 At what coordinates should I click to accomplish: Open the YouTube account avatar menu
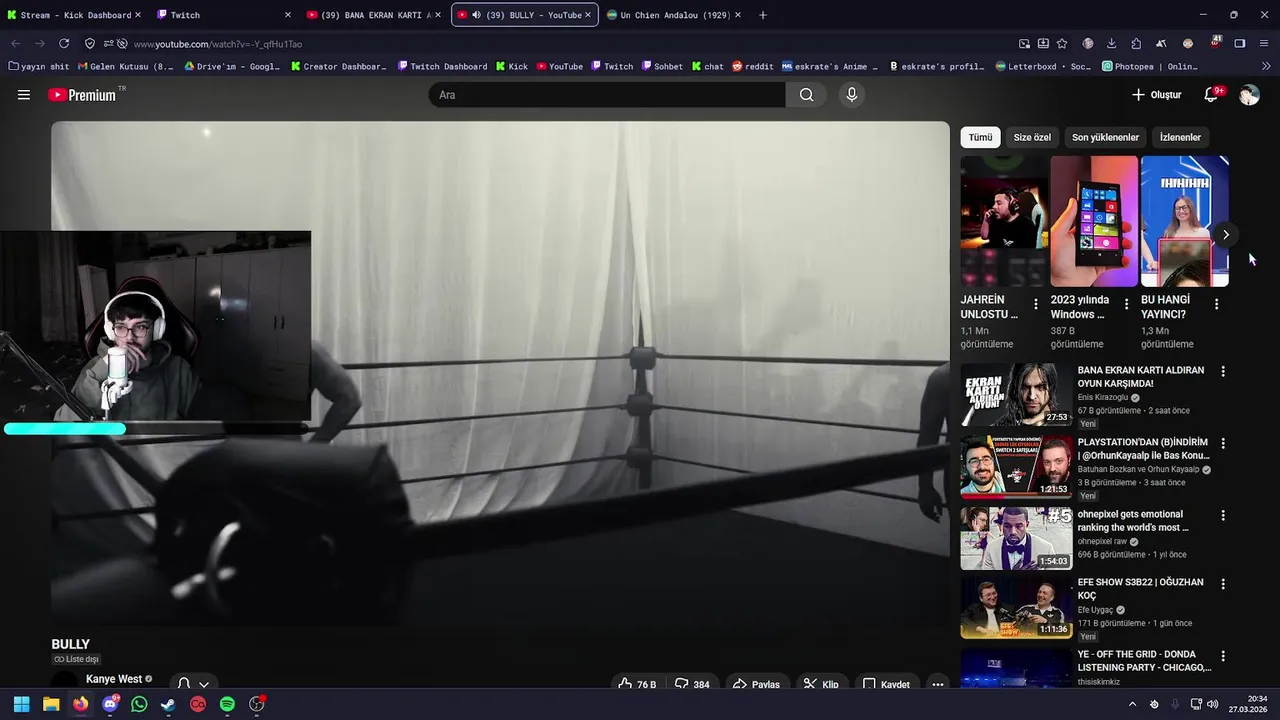click(x=1249, y=95)
